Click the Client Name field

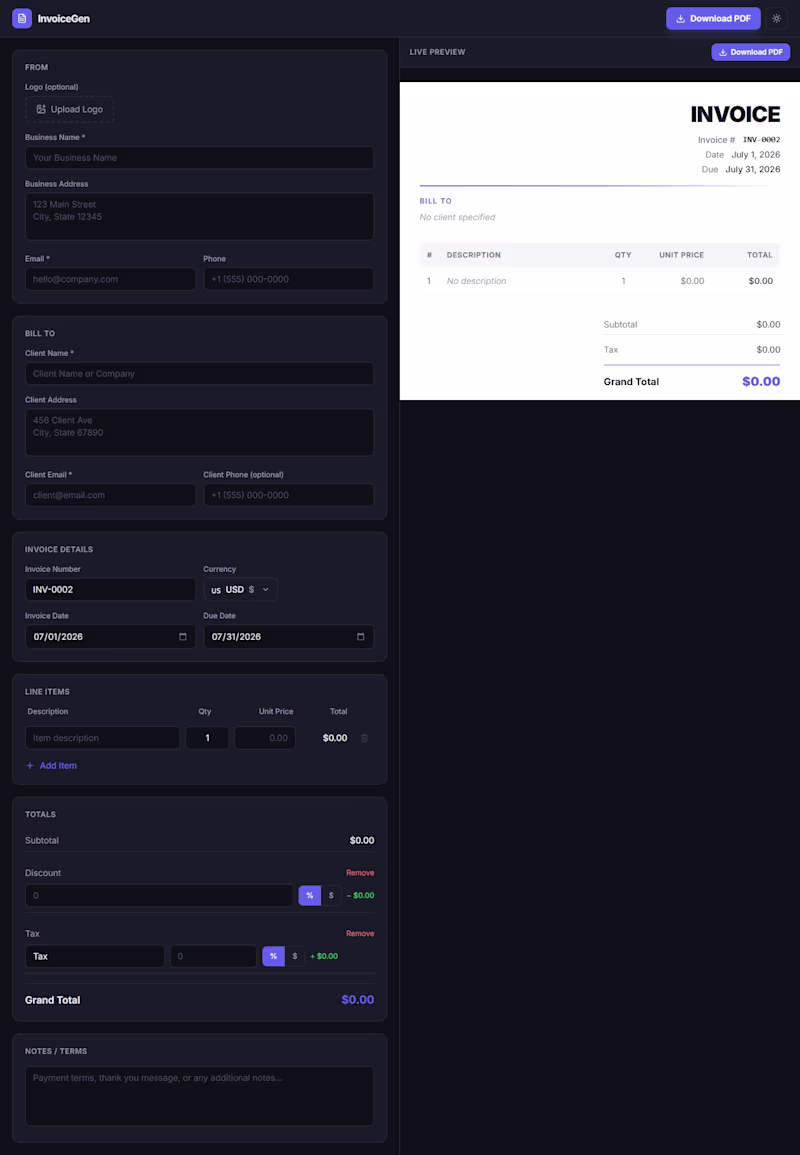tap(199, 373)
